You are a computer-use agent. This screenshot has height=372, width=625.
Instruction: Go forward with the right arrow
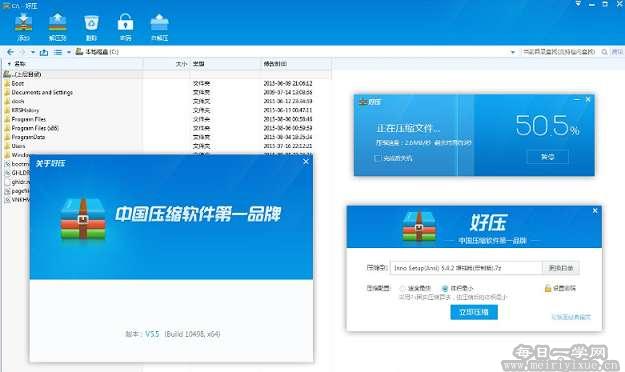coord(22,52)
